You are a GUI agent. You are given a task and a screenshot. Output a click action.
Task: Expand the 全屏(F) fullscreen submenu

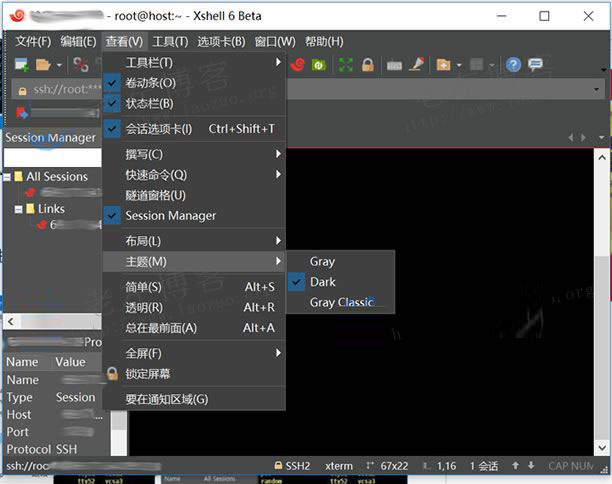tap(194, 353)
